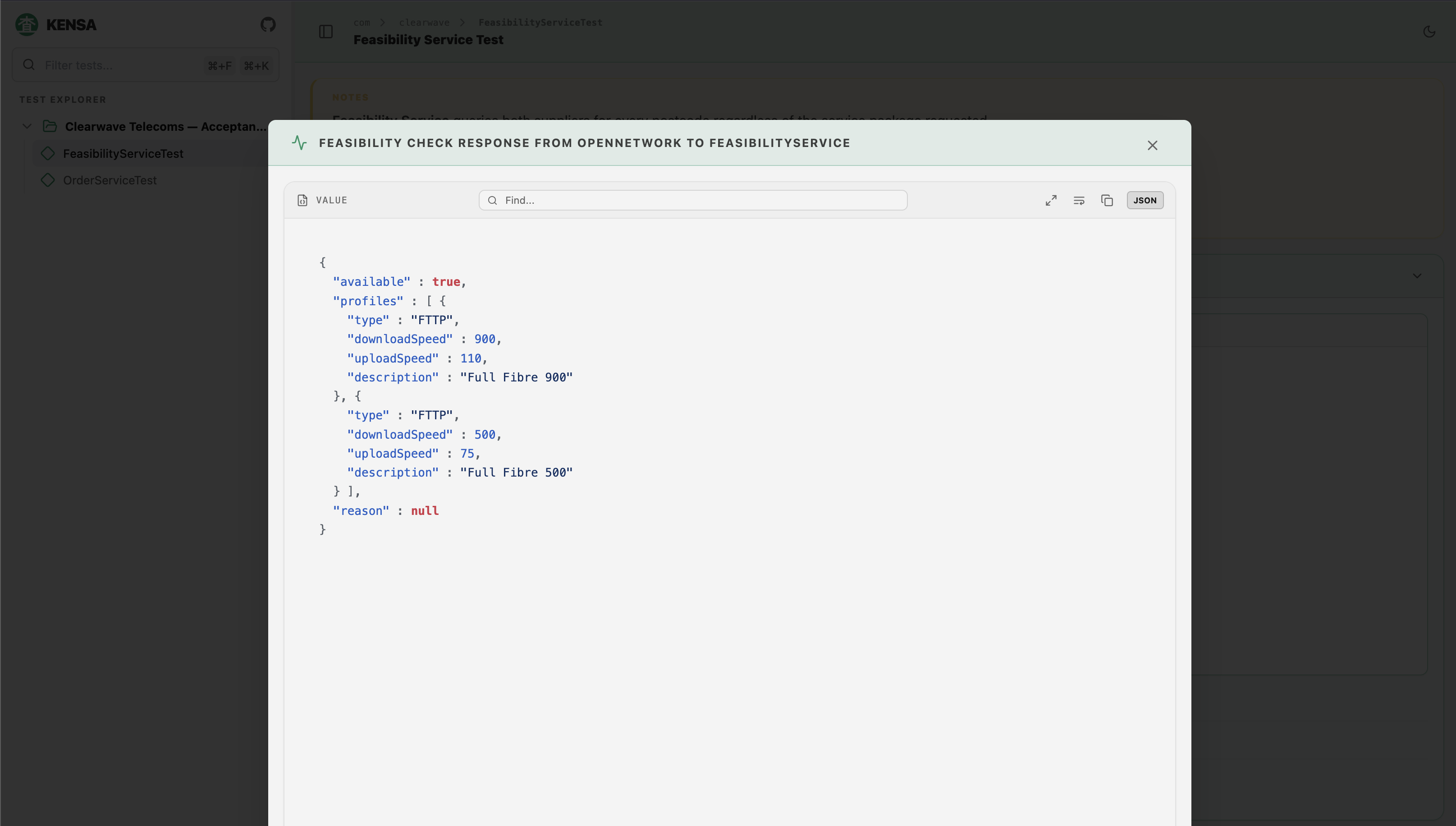Open the Clearwave Telecoms folder icon
The image size is (1456, 826).
click(50, 126)
